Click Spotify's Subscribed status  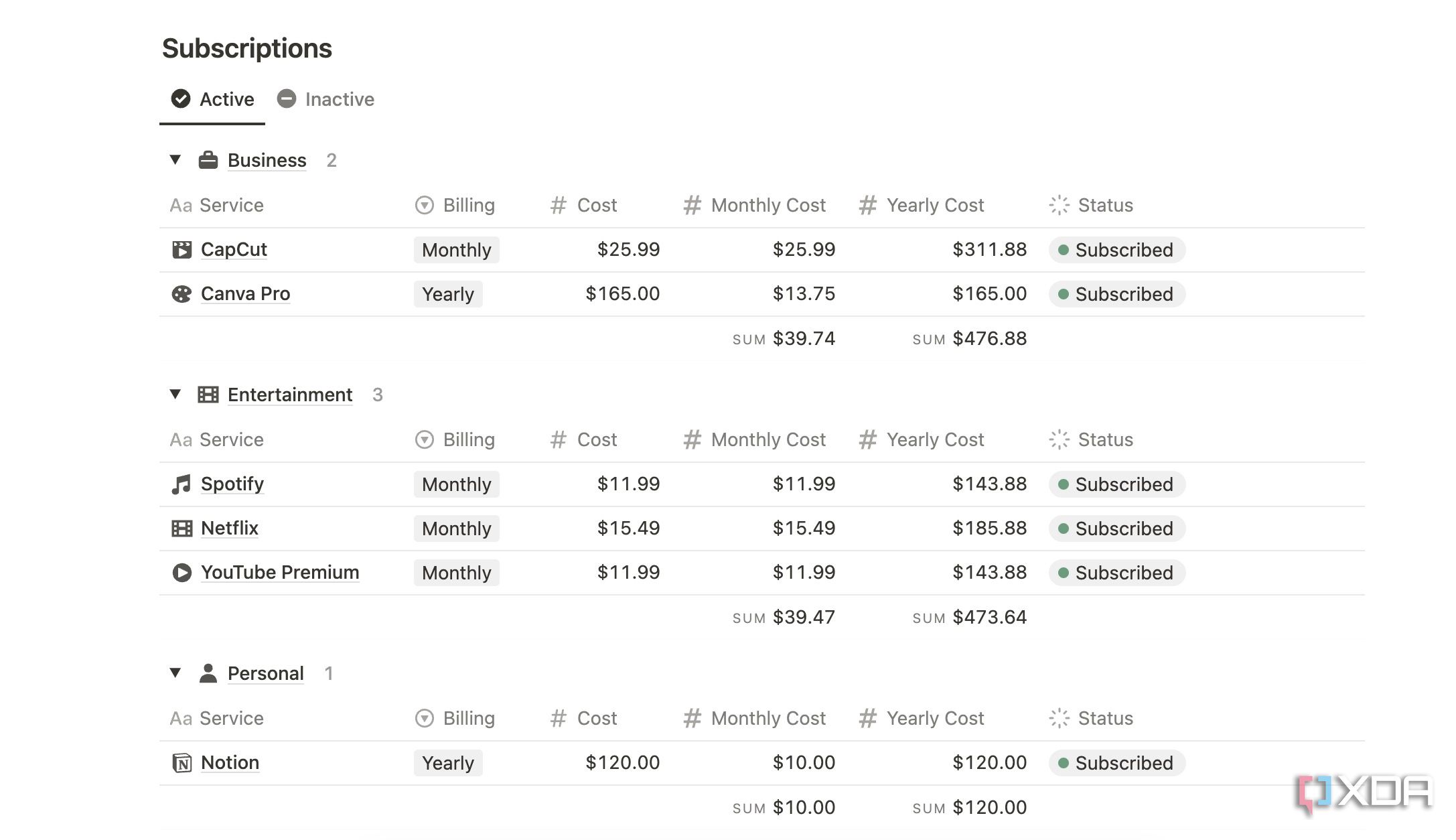point(1117,484)
